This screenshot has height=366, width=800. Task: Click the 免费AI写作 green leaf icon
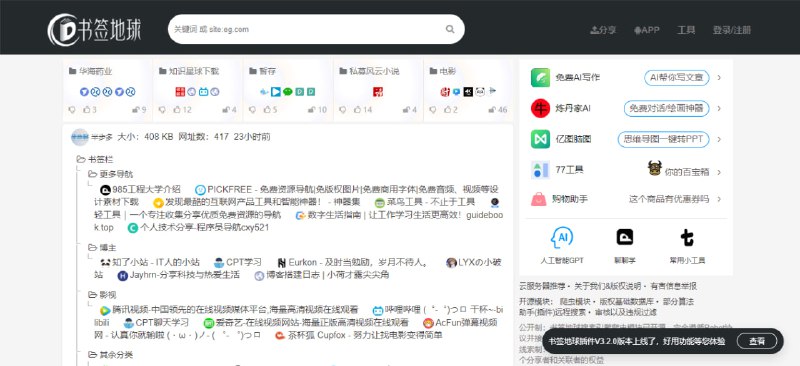tap(540, 78)
